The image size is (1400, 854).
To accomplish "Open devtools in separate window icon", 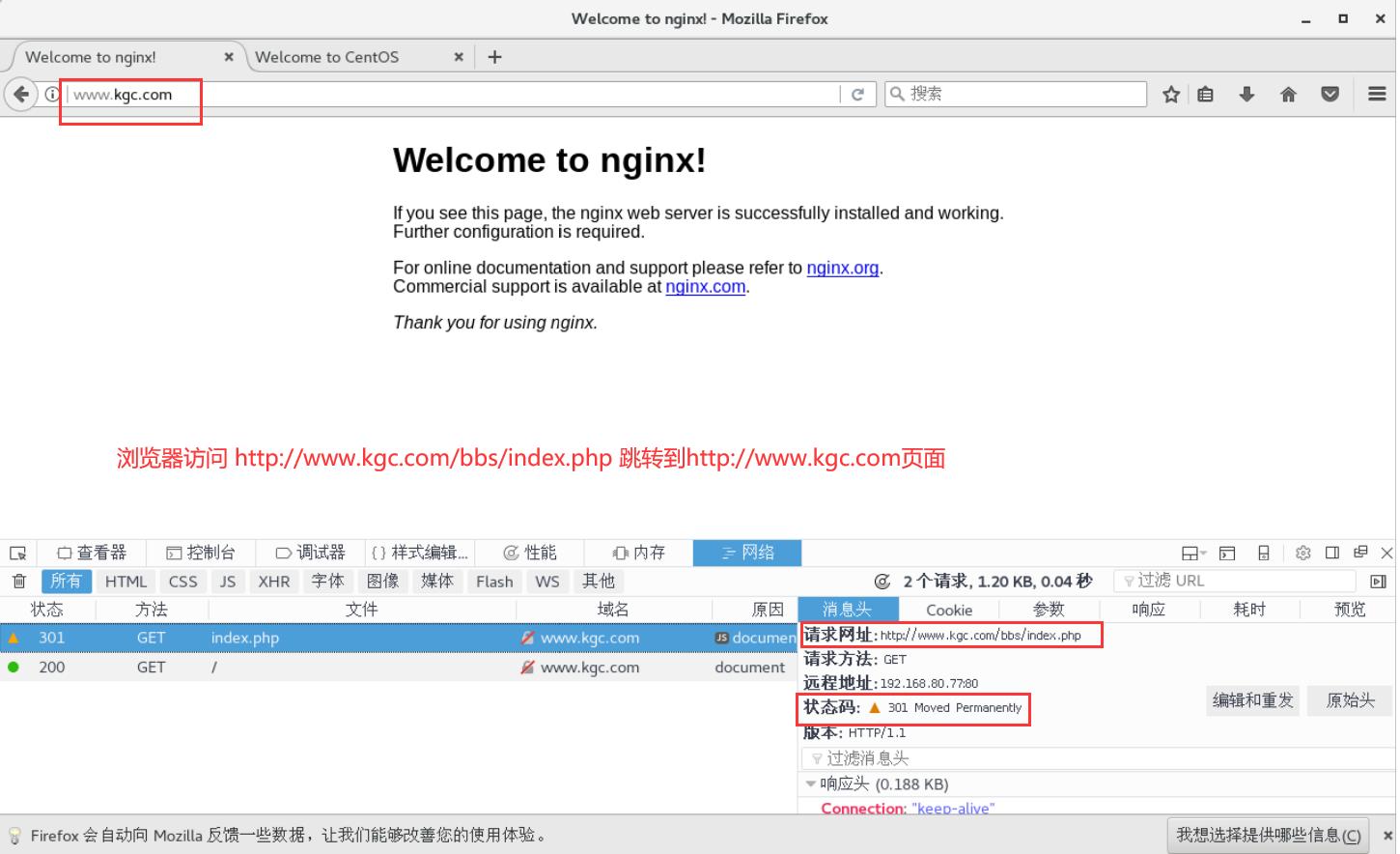I will 1360,553.
